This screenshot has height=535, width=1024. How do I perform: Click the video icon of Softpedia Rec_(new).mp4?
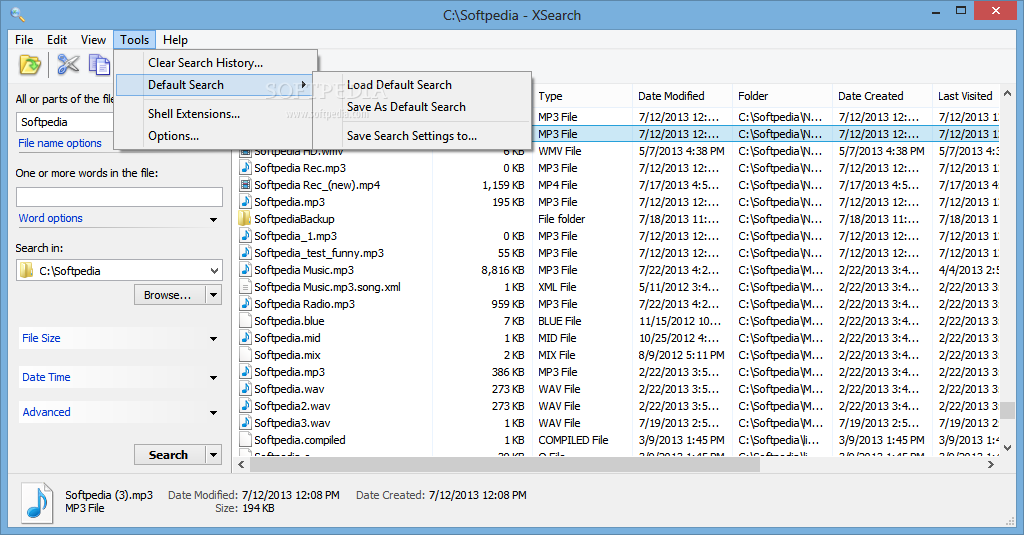click(x=246, y=185)
